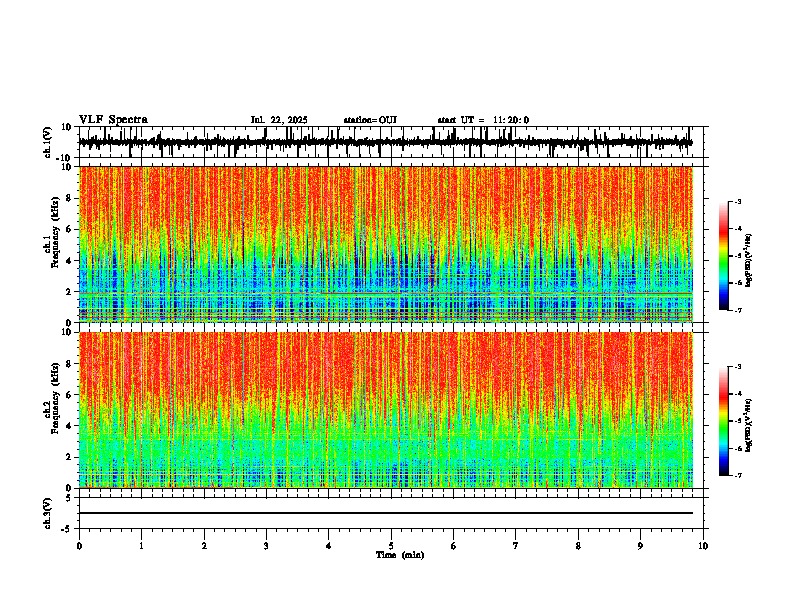Click the '8' kHz tick on ch.2 axis

(70, 364)
